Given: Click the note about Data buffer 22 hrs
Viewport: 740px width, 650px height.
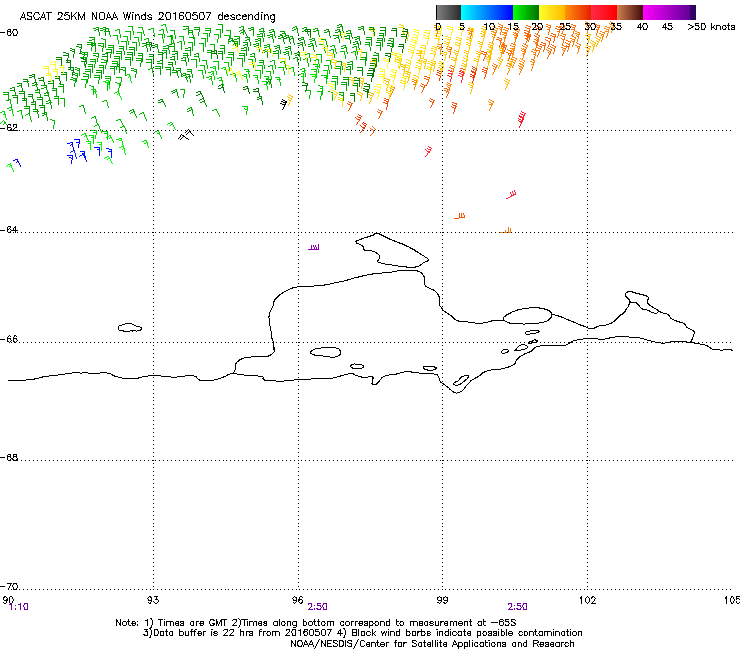Looking at the screenshot, I should 362,633.
